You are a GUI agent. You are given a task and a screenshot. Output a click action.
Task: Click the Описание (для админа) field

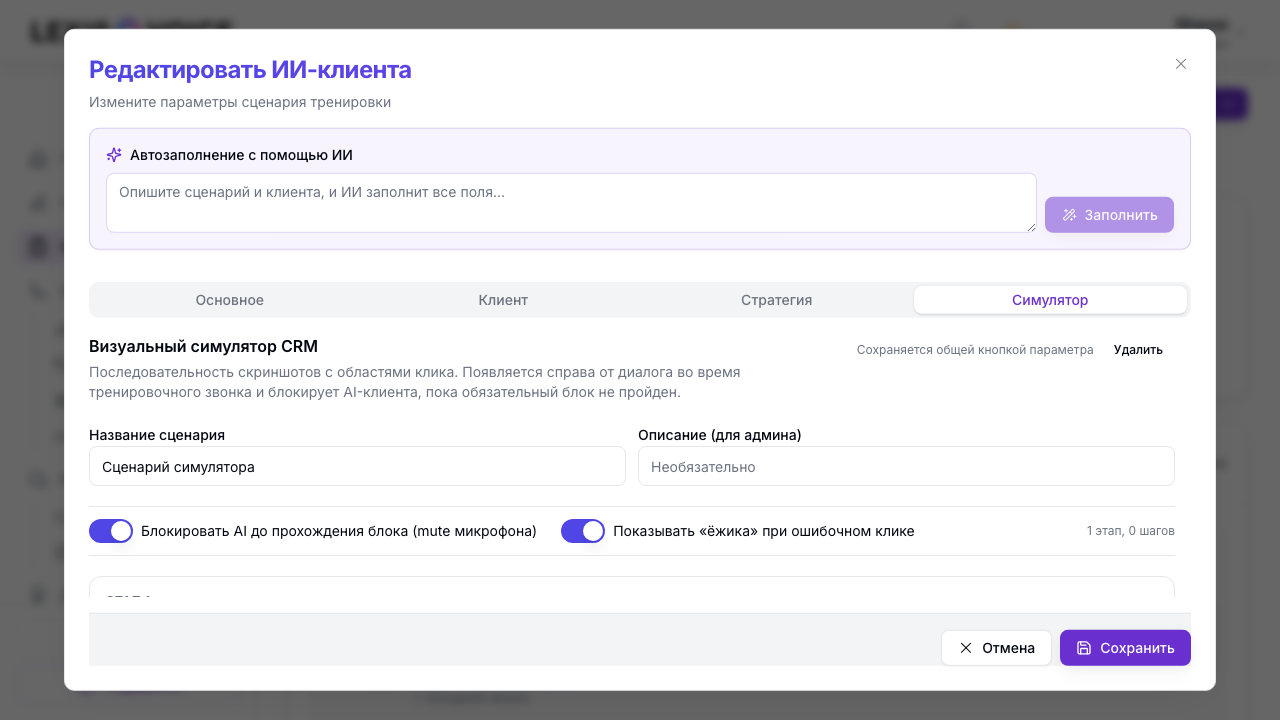(x=906, y=467)
